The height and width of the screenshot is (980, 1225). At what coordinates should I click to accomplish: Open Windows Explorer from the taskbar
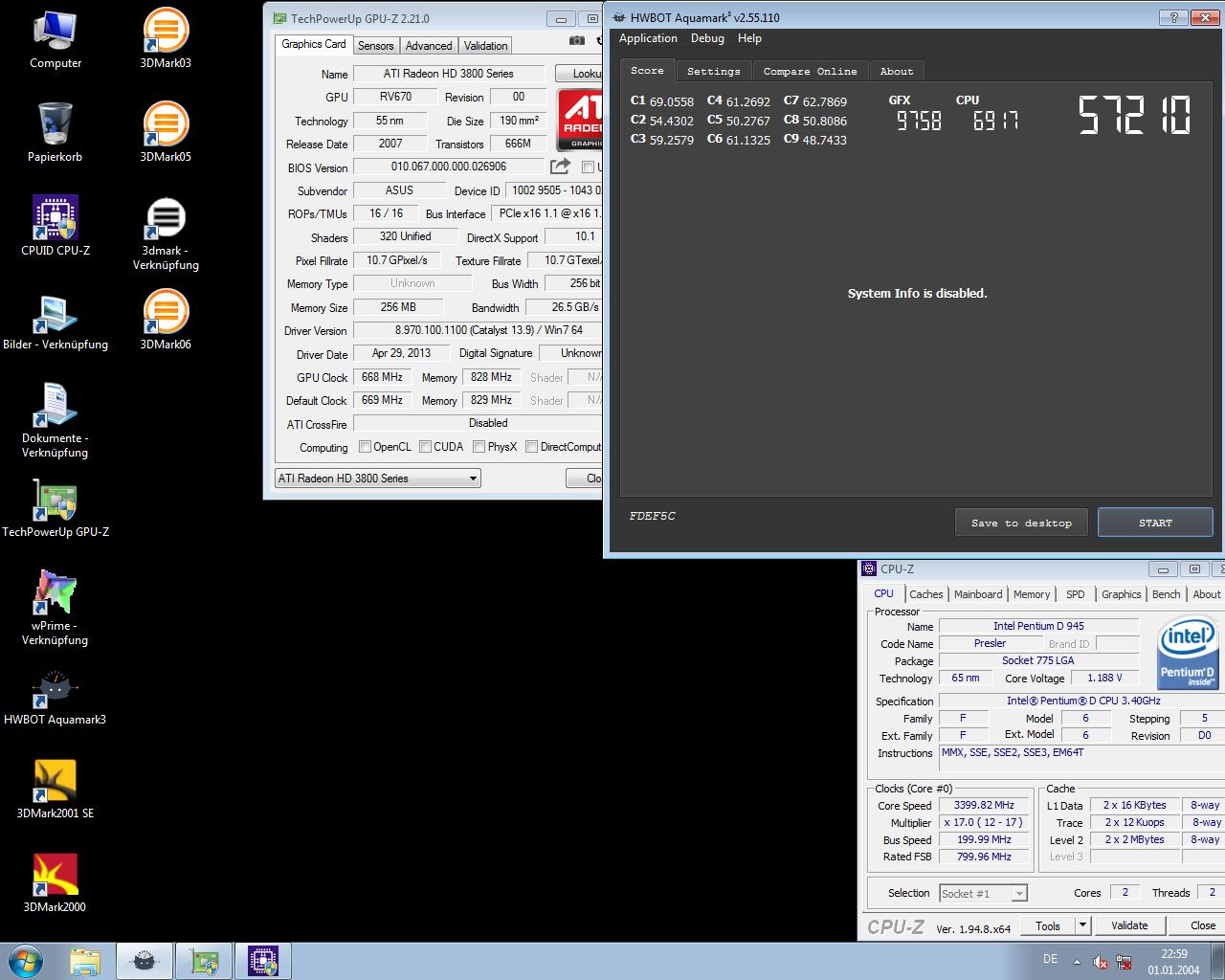point(85,961)
